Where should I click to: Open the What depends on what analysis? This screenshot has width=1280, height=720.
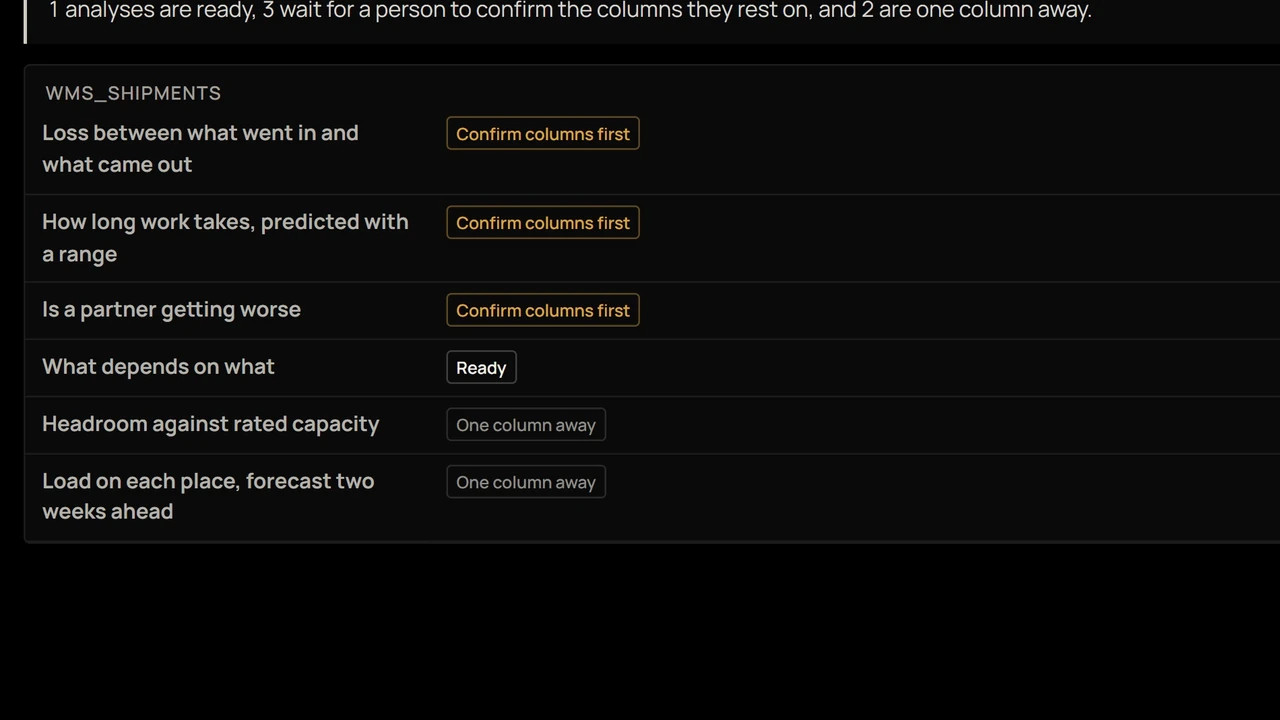tap(158, 366)
